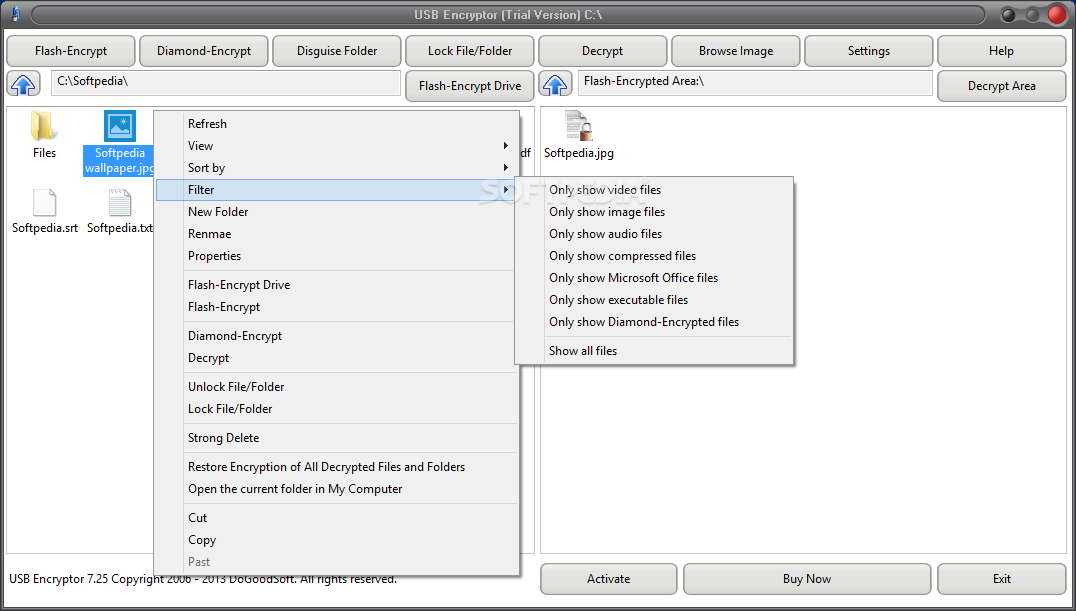Viewport: 1076px width, 611px height.
Task: Click the Flash-Encrypted Area path field
Action: [755, 82]
